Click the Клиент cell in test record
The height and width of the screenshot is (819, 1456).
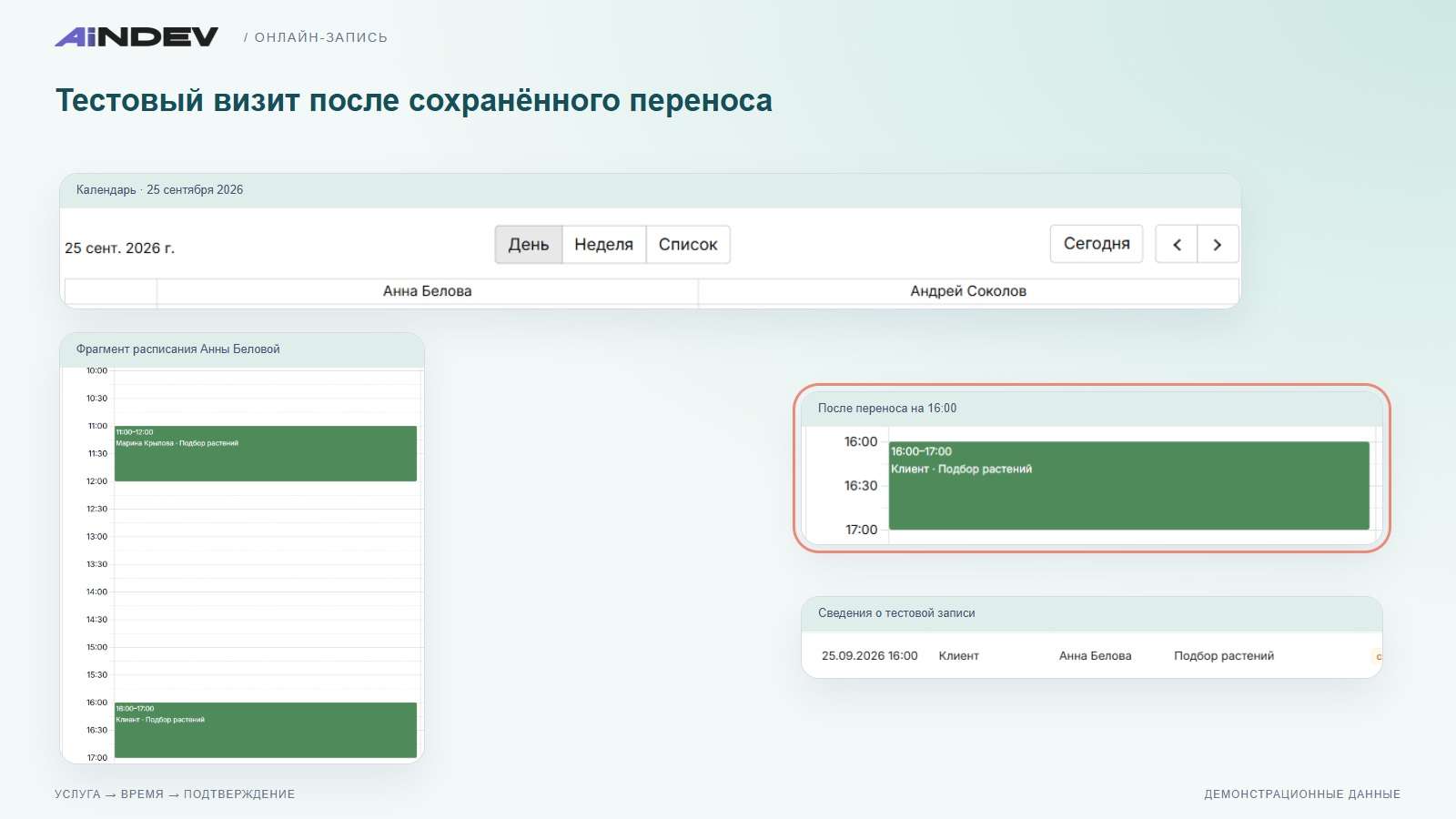pyautogui.click(x=958, y=656)
